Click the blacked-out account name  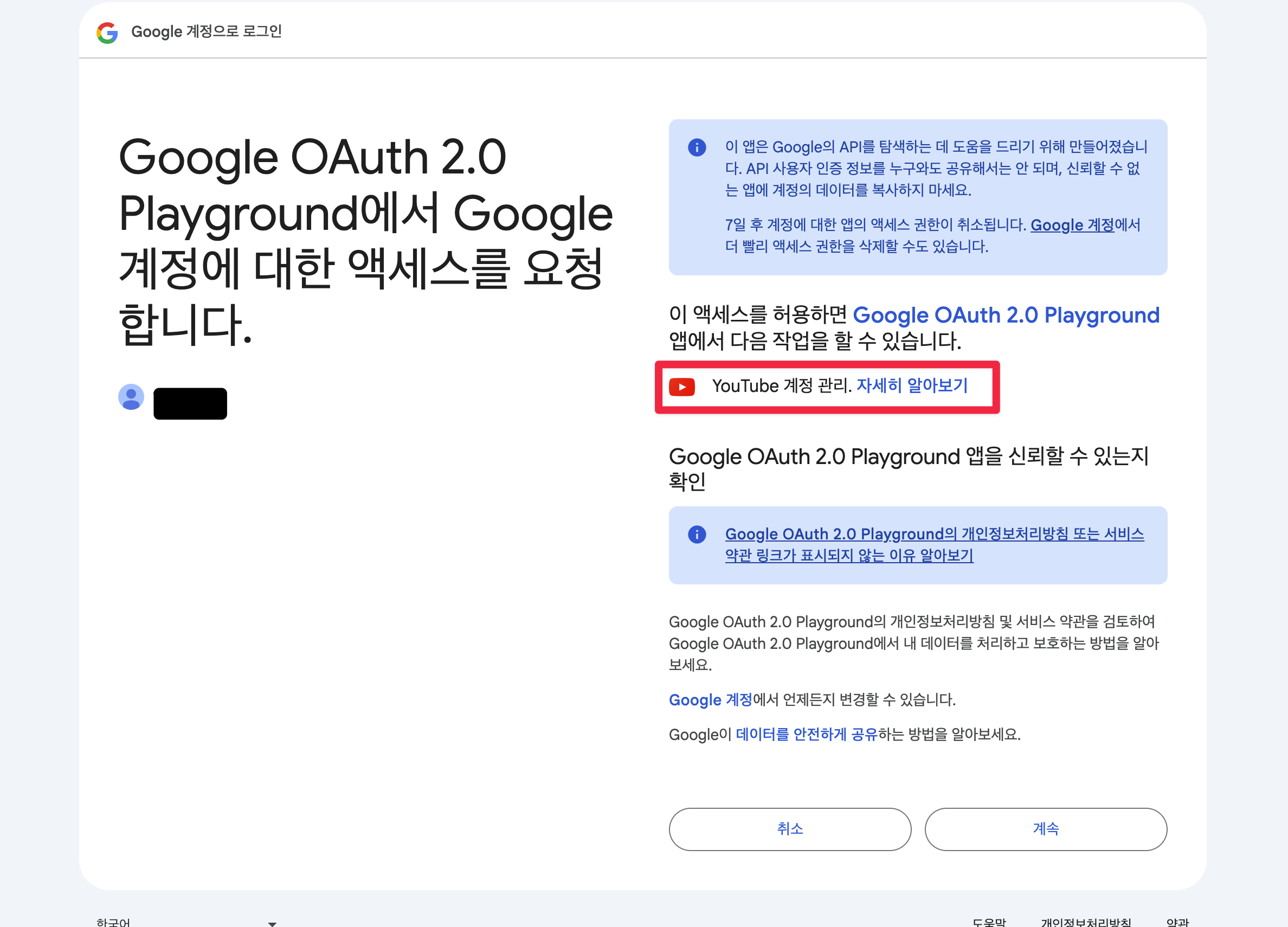tap(190, 404)
